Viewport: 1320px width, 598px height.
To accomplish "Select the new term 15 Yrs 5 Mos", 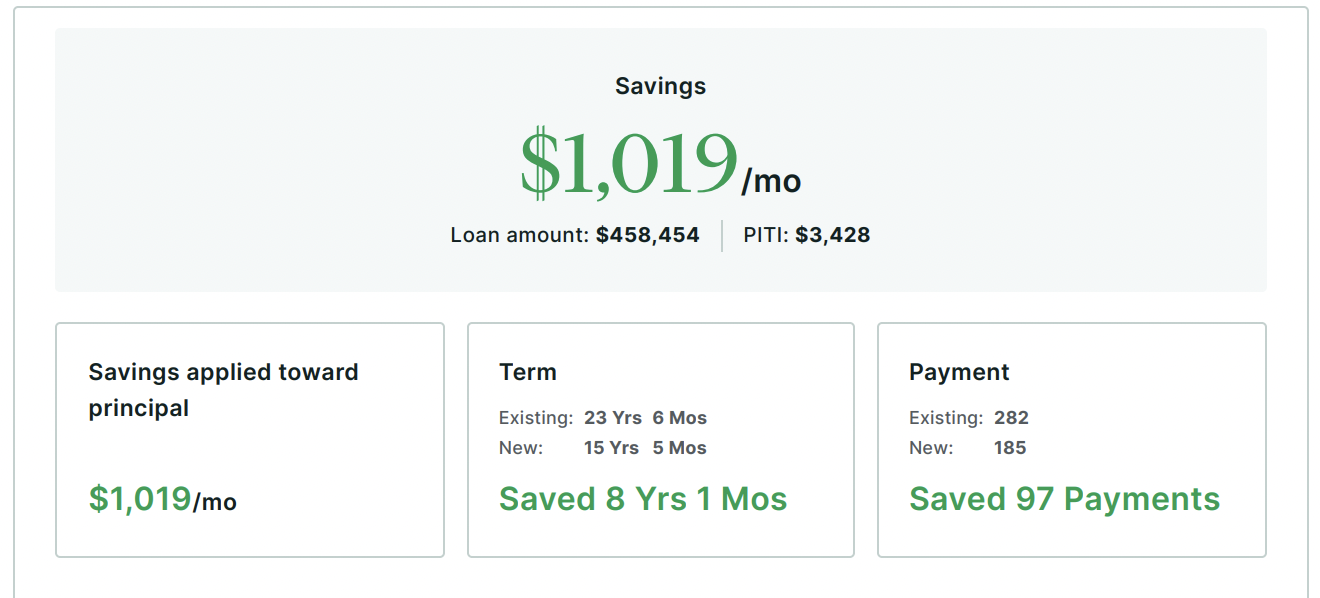I will [x=645, y=448].
